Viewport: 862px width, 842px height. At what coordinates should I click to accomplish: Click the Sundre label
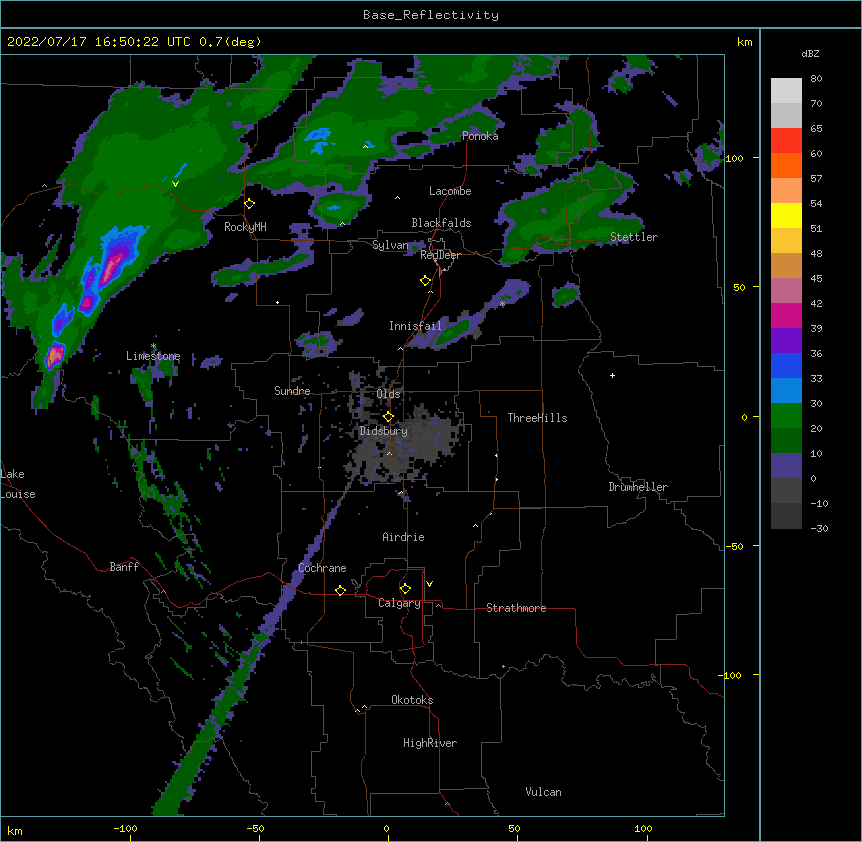(292, 391)
